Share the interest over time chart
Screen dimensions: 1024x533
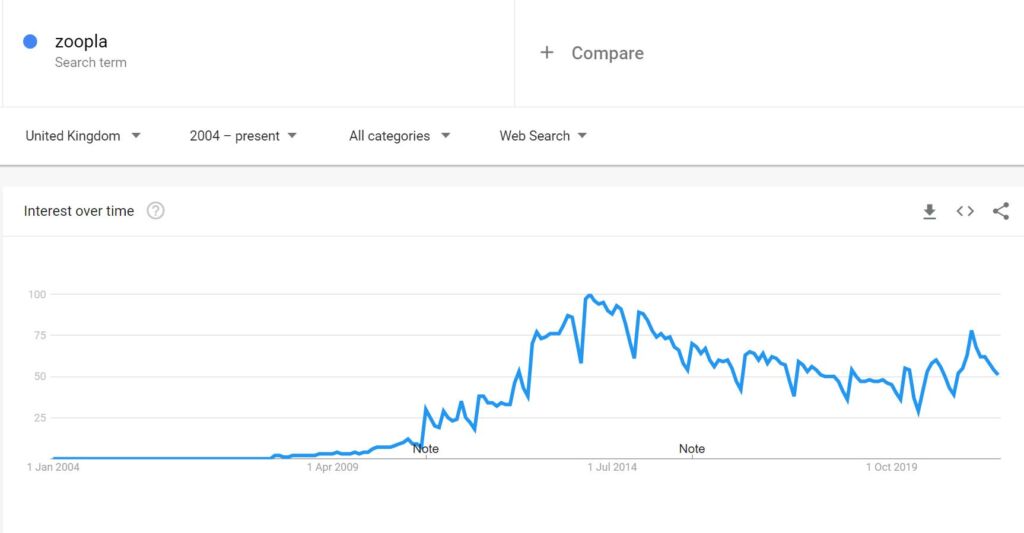tap(1001, 211)
